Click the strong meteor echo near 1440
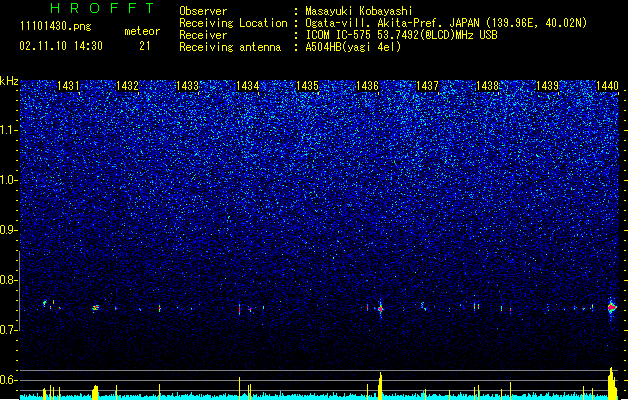The height and width of the screenshot is (400, 629). pos(612,308)
